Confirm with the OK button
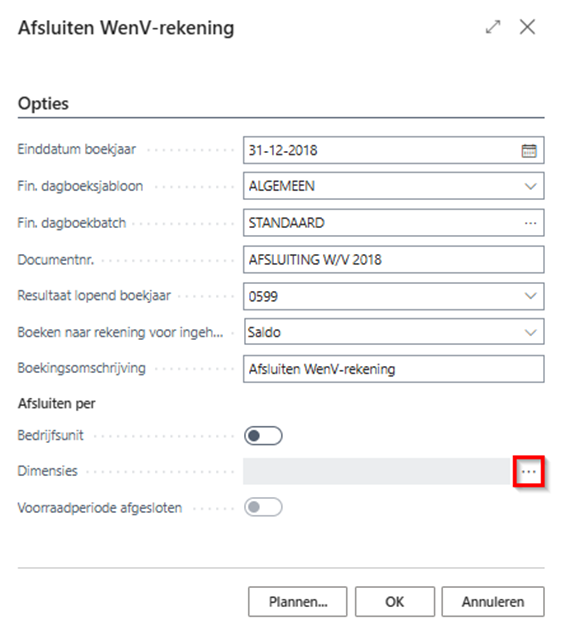Image resolution: width=565 pixels, height=636 pixels. [395, 602]
